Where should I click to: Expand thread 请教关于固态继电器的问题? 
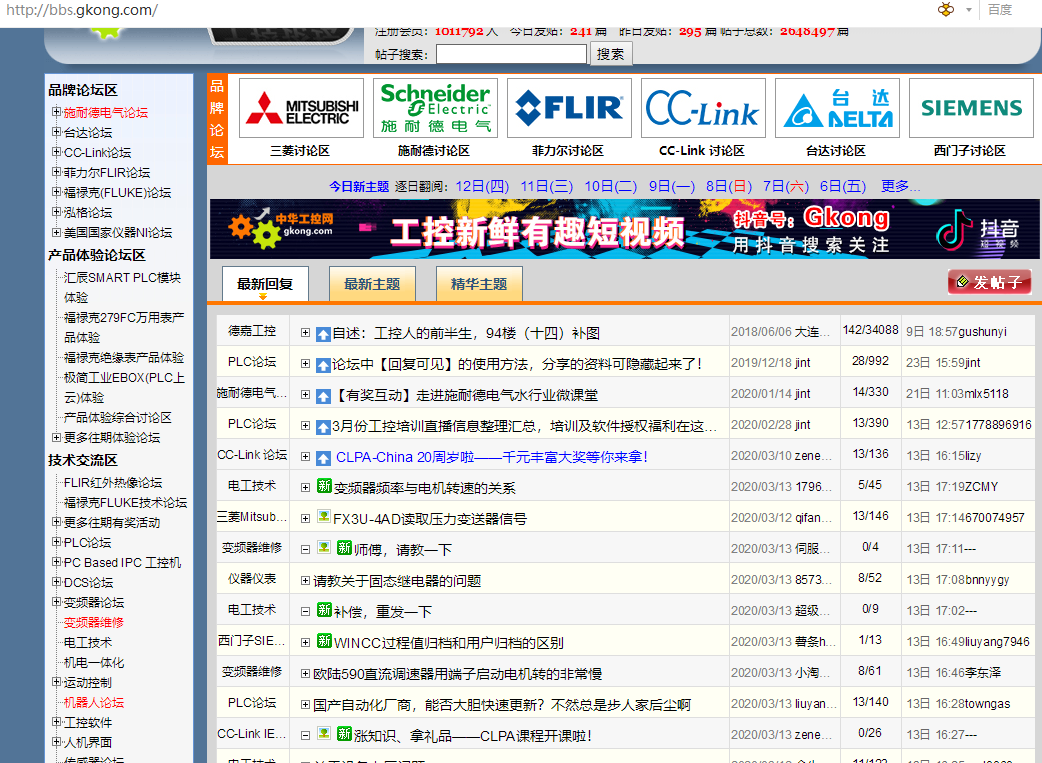[306, 580]
